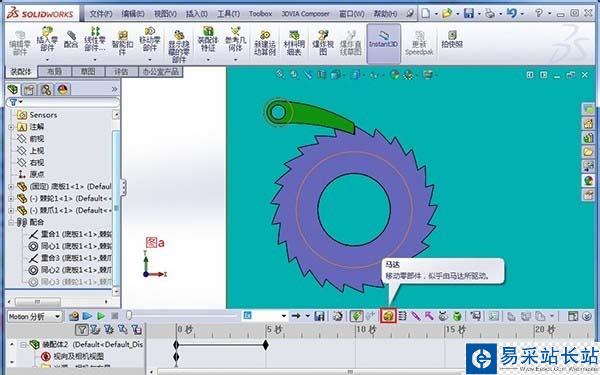Select the Mate (配合) tool
The height and width of the screenshot is (375, 600).
point(71,40)
